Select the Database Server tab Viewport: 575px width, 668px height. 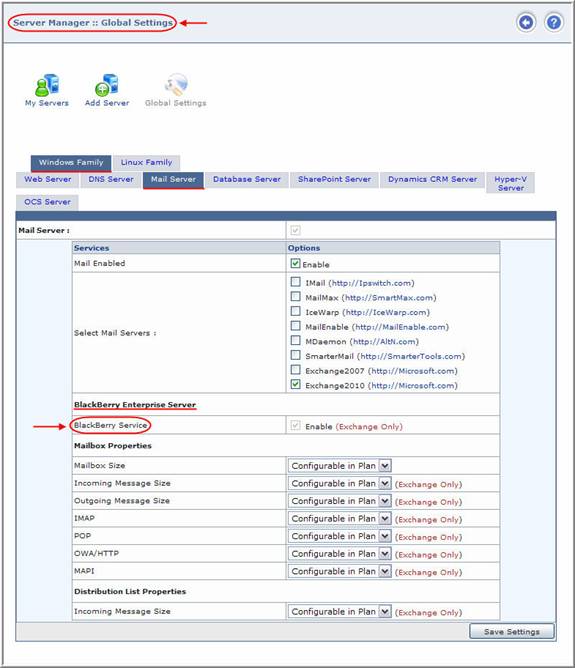[x=247, y=179]
